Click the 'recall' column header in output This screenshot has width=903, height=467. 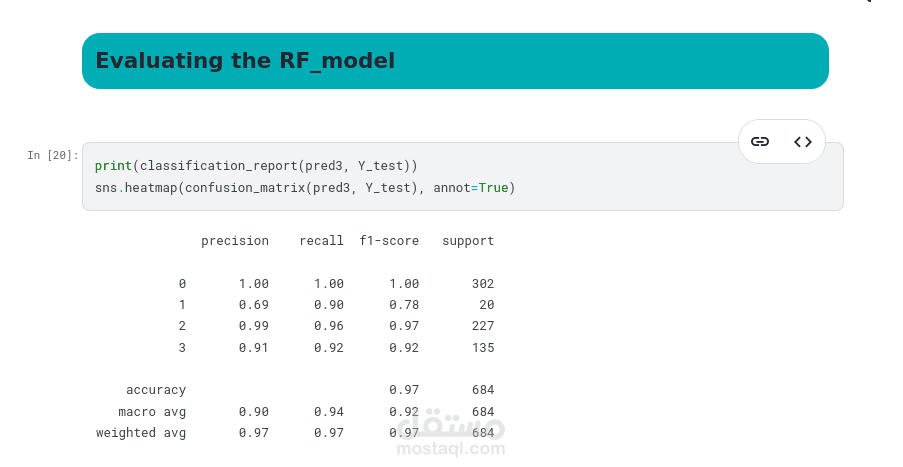click(x=321, y=241)
